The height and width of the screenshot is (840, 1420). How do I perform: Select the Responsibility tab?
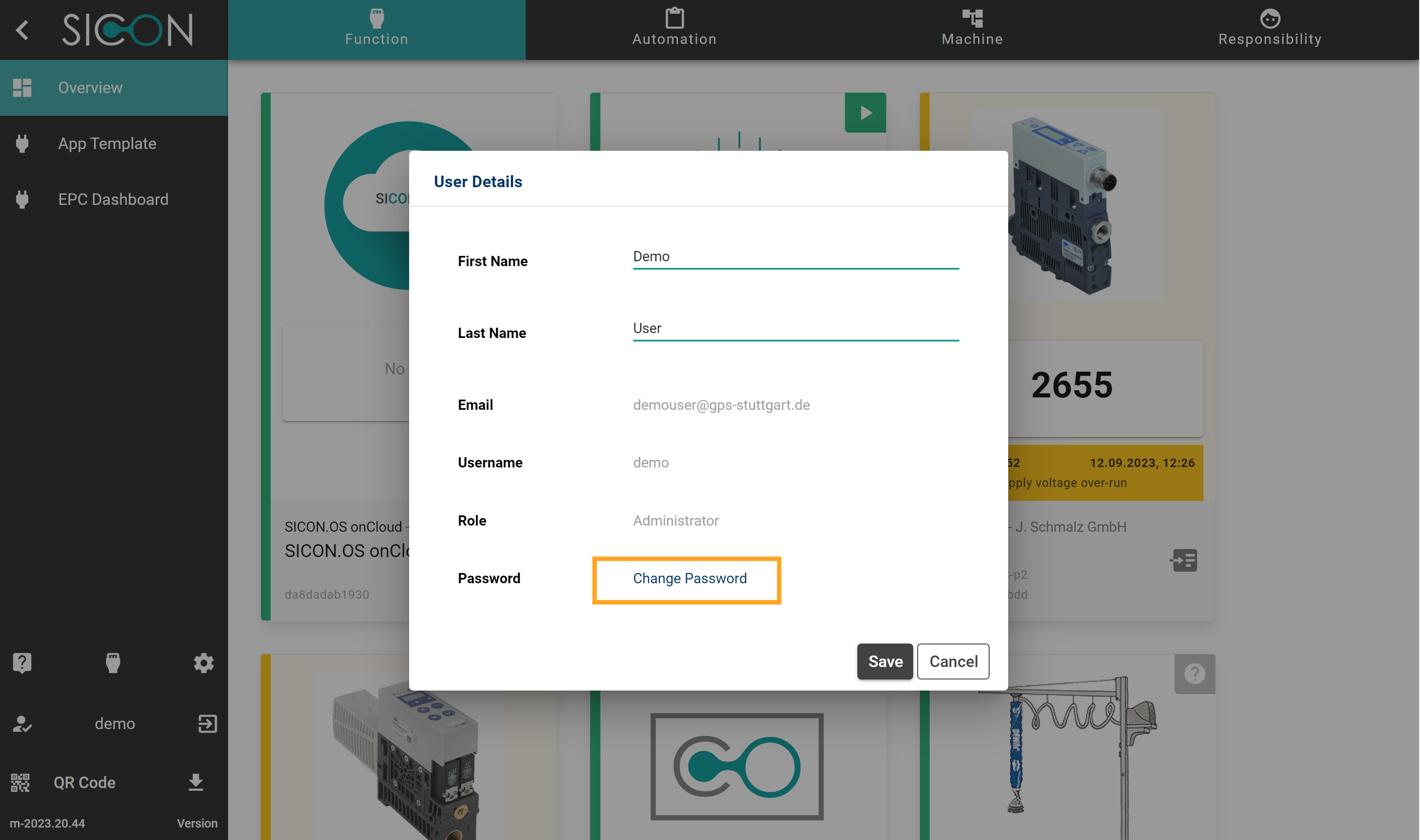[x=1270, y=28]
